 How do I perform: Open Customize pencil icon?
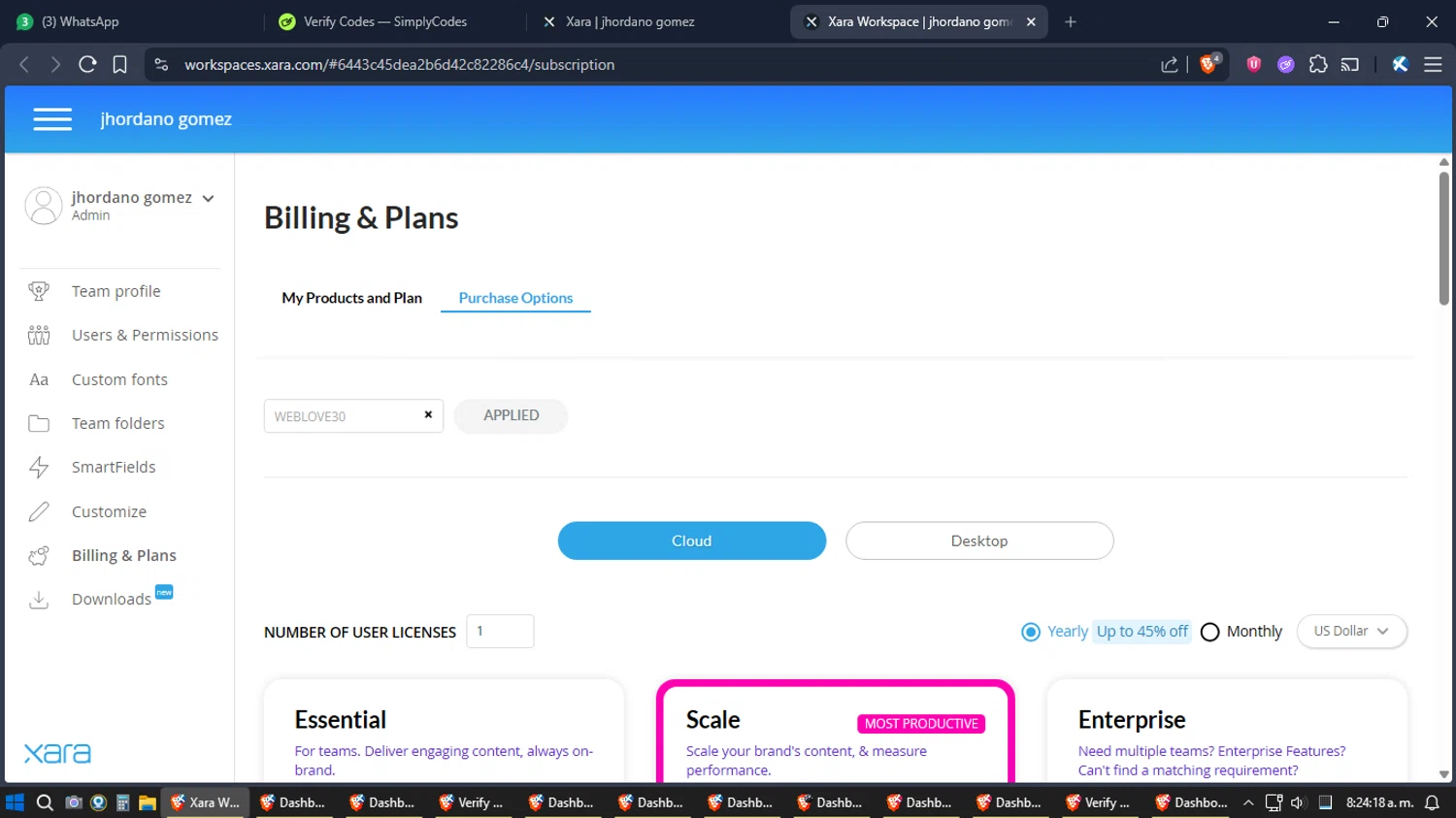pos(39,511)
